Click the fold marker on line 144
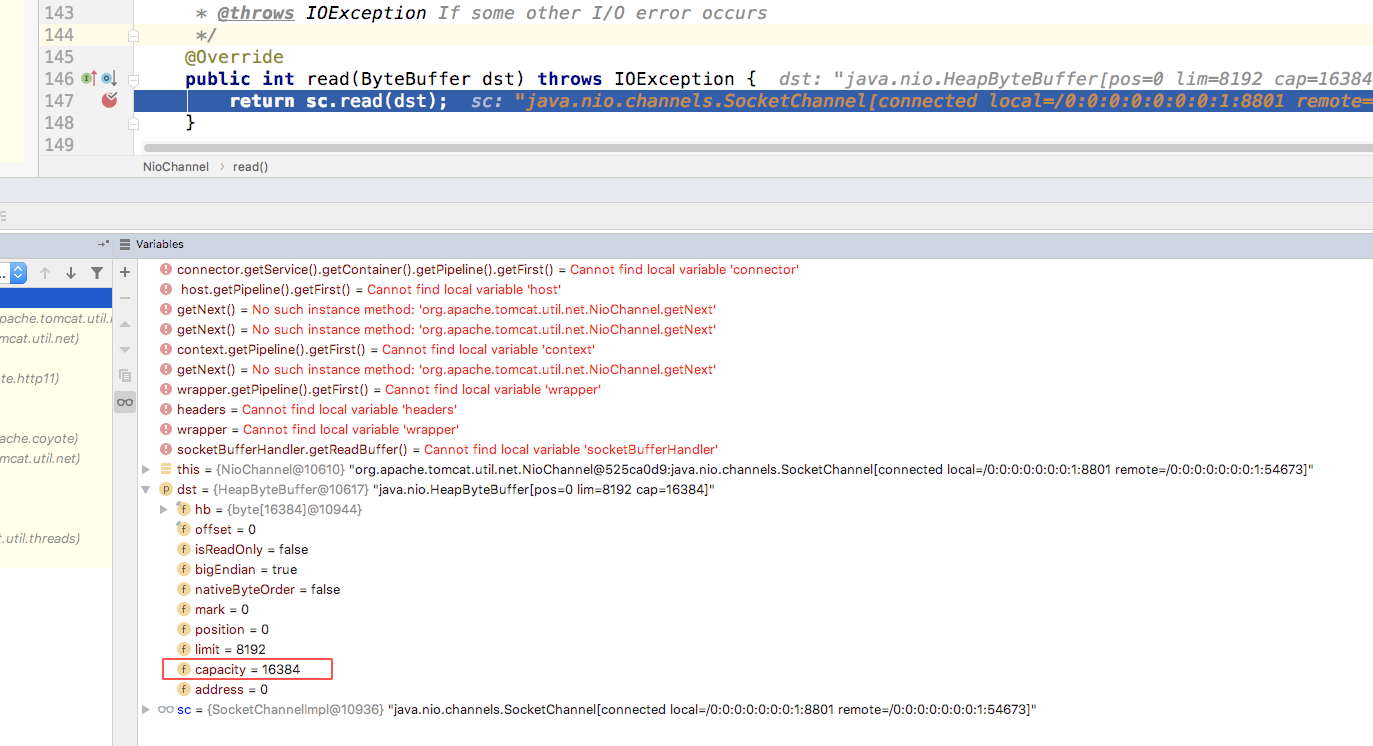Viewport: 1373px width, 746px height. pos(133,35)
